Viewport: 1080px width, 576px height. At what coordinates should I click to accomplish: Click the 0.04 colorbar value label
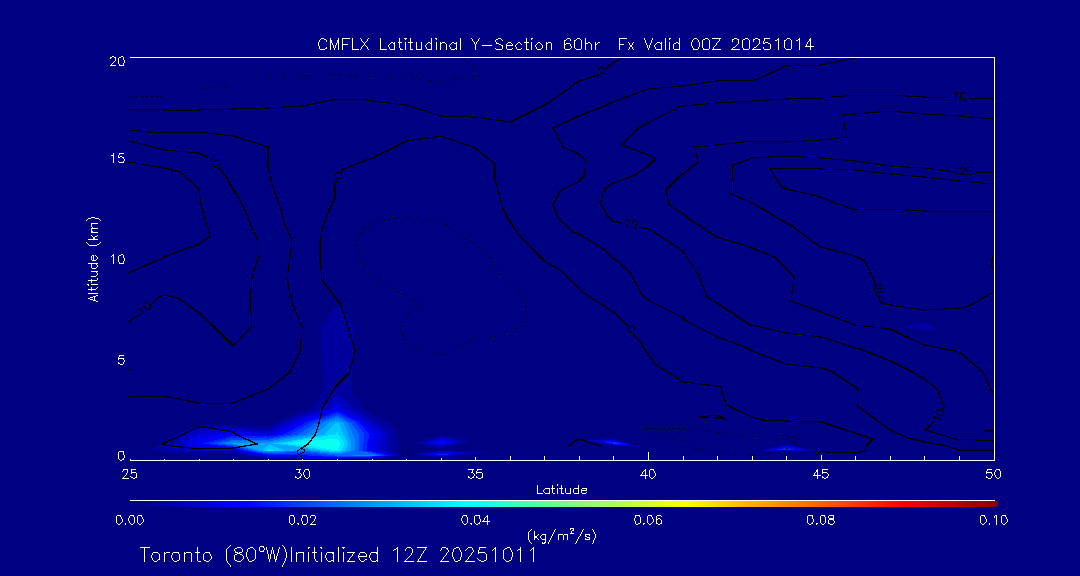475,520
